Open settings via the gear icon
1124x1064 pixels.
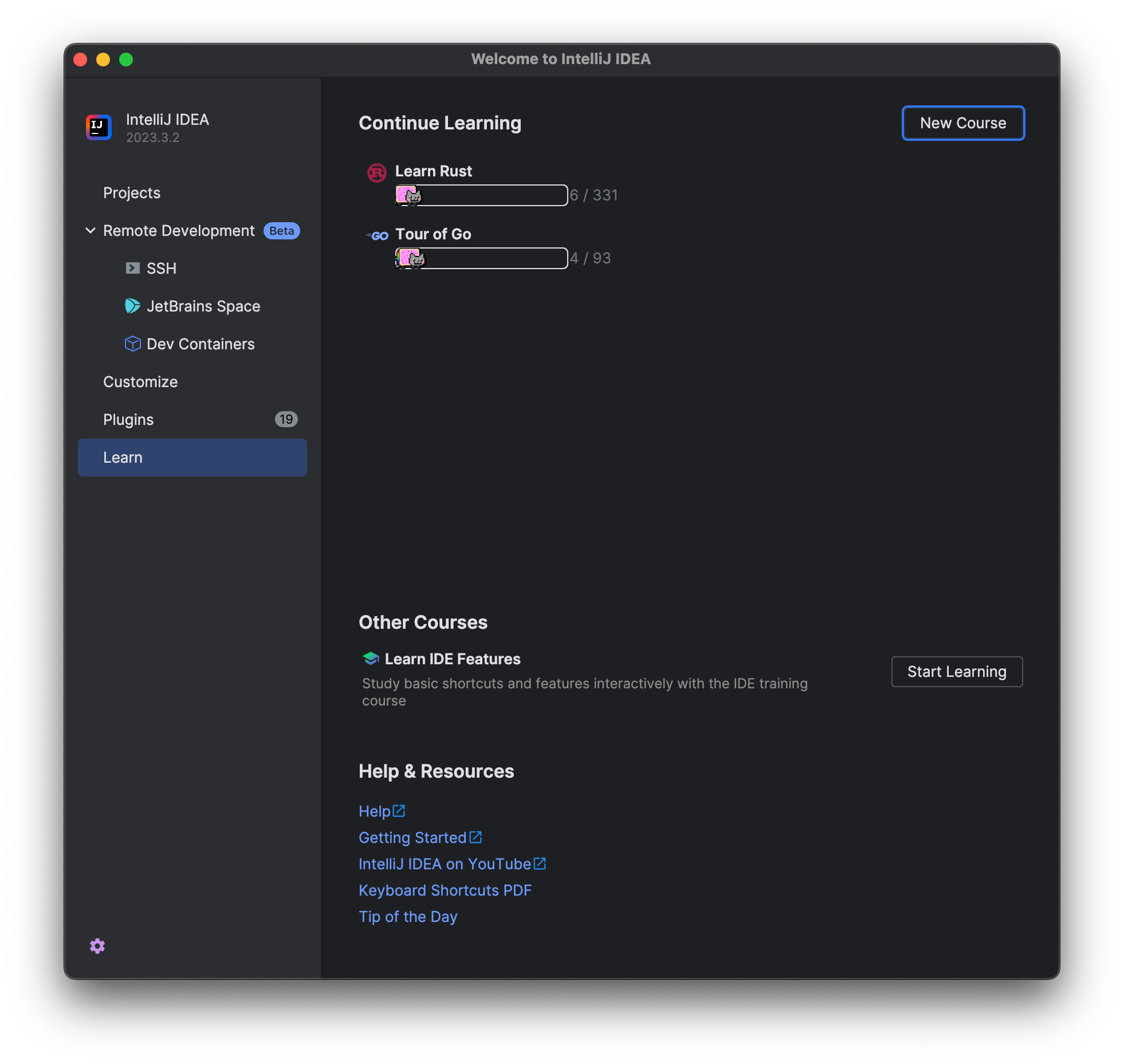pyautogui.click(x=97, y=946)
